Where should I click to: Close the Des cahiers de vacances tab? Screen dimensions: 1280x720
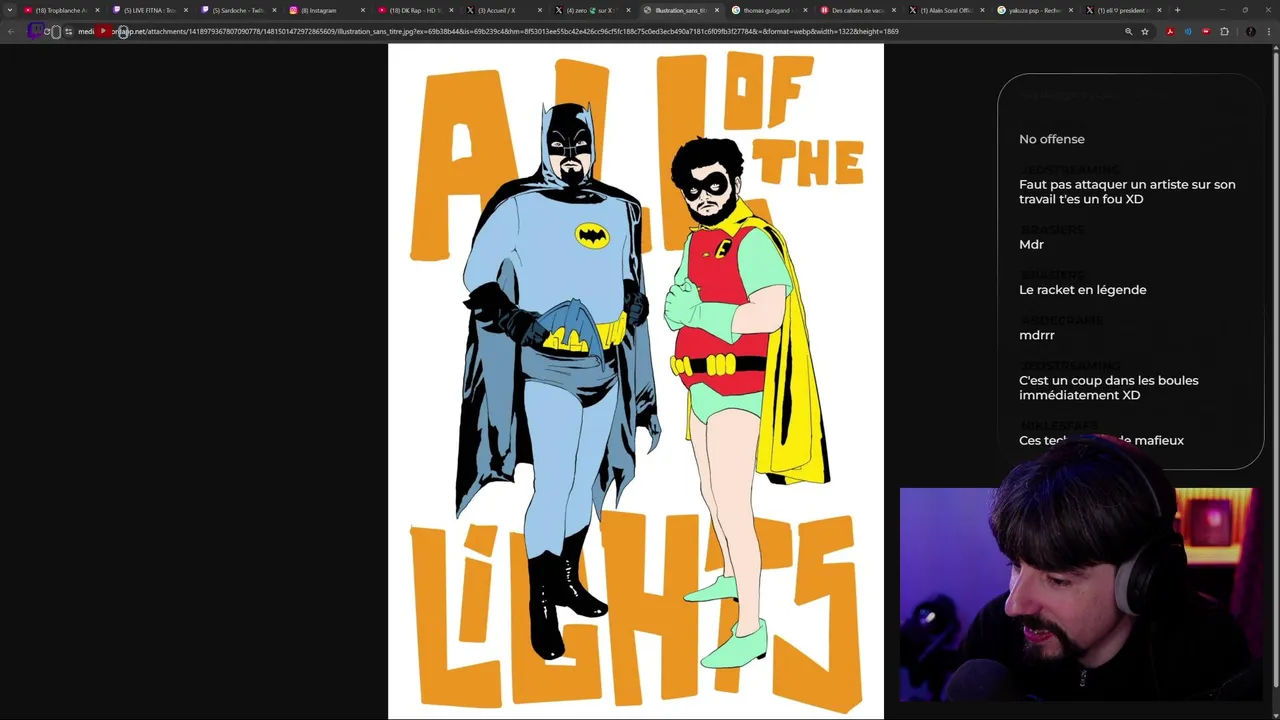(x=893, y=10)
